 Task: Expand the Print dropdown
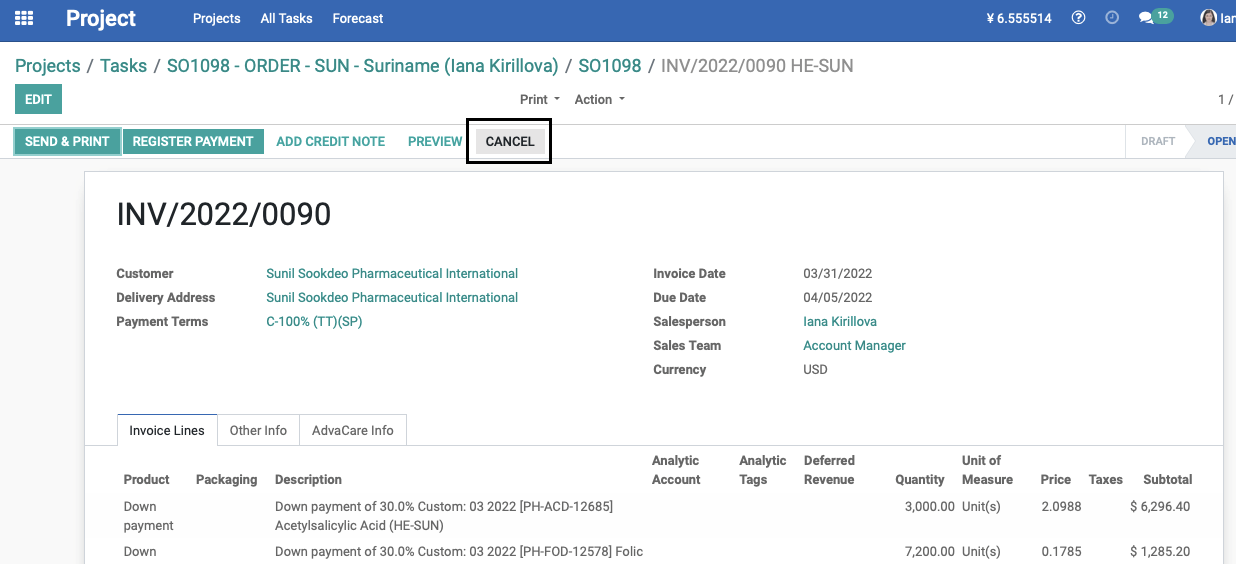click(538, 99)
